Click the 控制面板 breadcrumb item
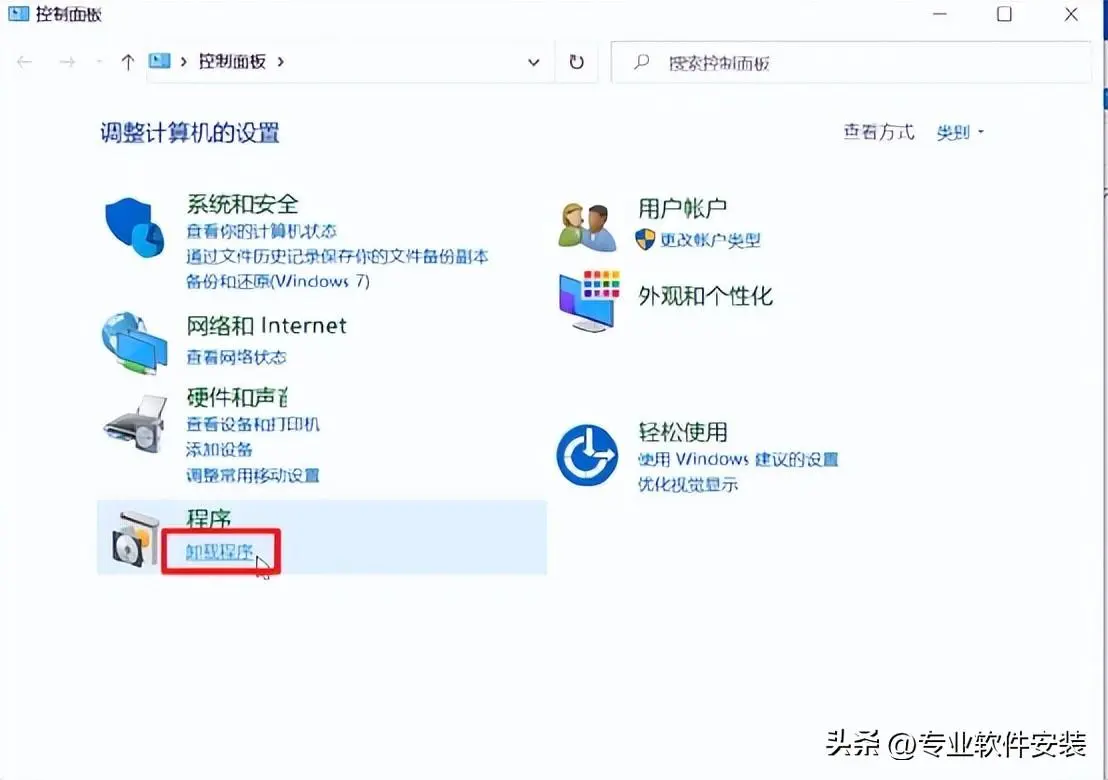Image resolution: width=1108 pixels, height=780 pixels. [x=232, y=61]
